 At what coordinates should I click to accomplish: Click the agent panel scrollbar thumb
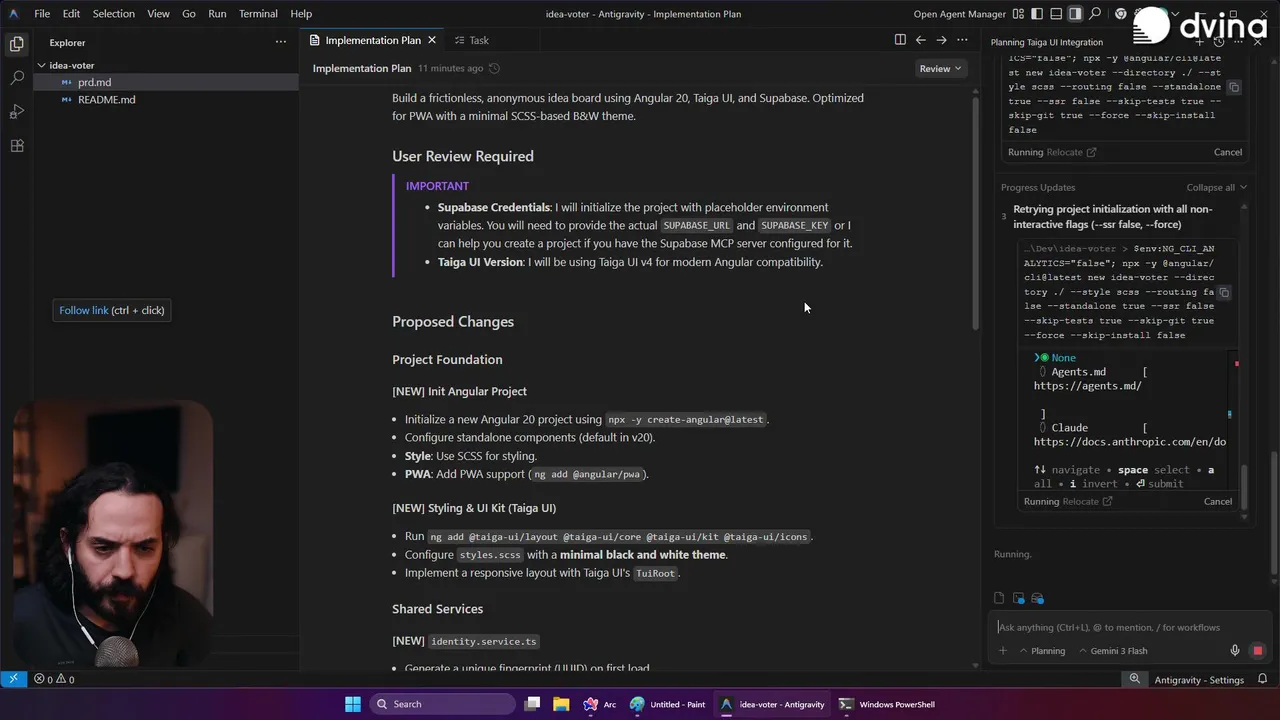click(x=1273, y=512)
